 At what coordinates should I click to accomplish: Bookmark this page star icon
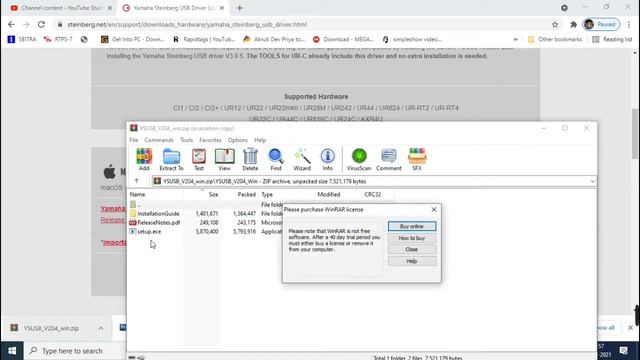(555, 24)
